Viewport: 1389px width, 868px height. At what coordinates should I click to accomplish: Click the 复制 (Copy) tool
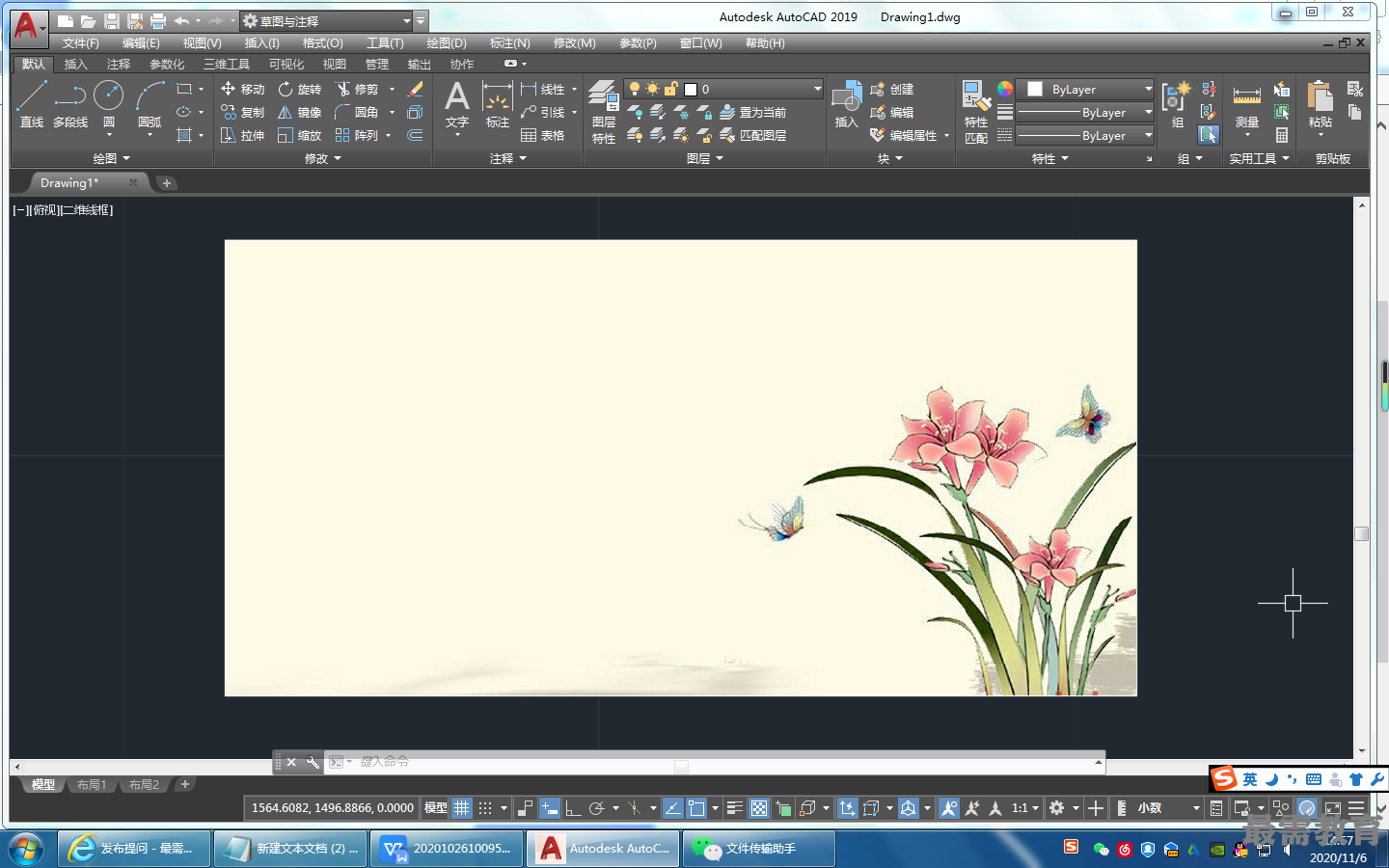[242, 112]
